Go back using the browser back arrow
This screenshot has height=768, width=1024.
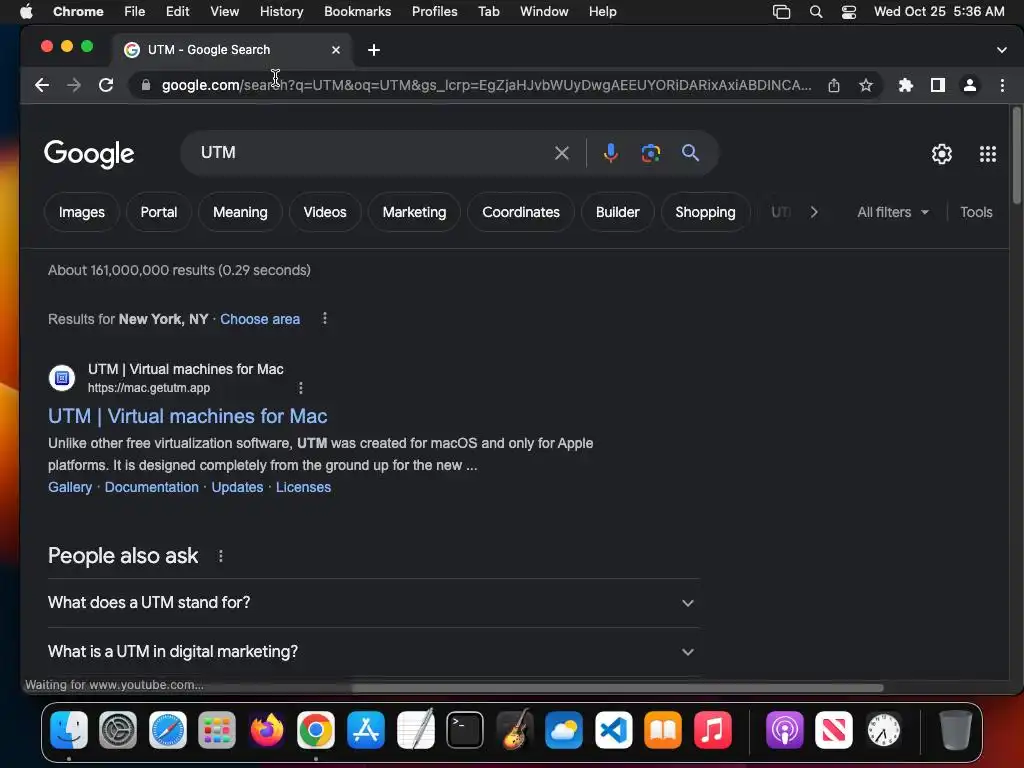point(42,85)
